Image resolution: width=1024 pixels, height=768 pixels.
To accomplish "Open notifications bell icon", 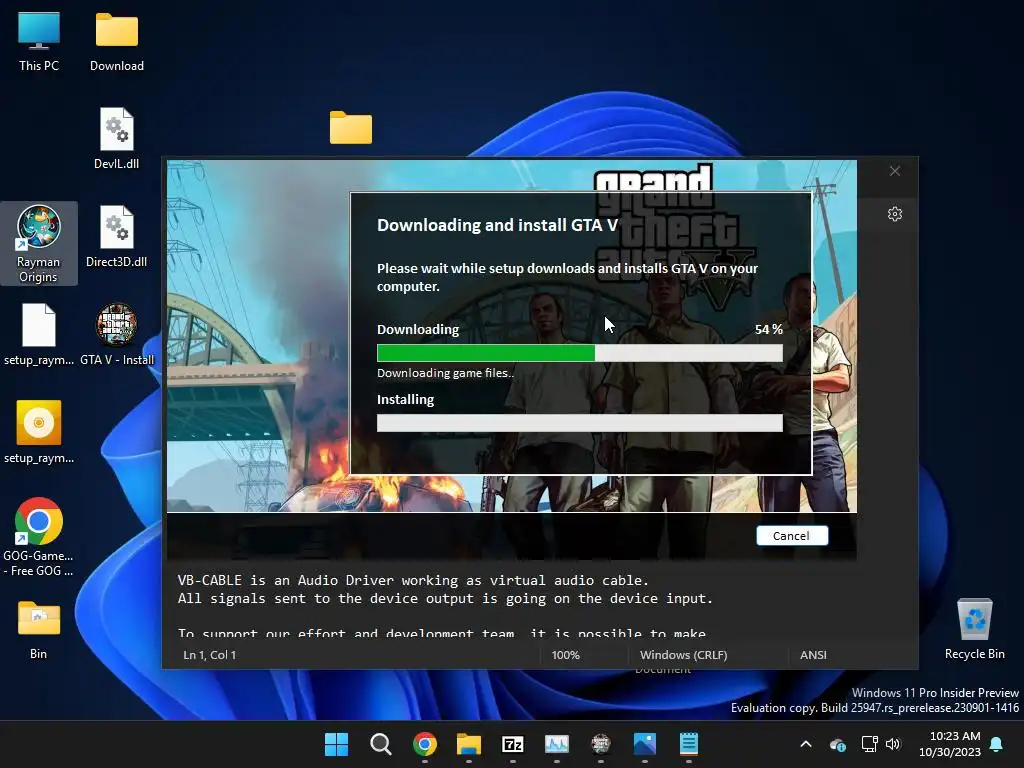I will coord(997,744).
